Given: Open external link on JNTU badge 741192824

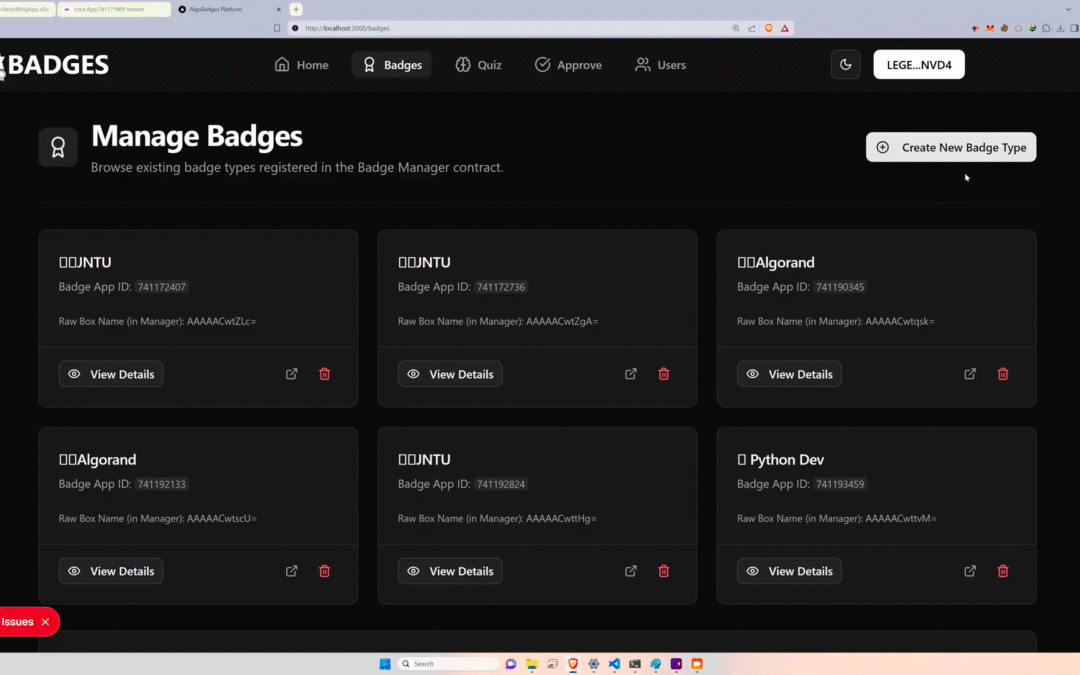Looking at the screenshot, I should pos(630,571).
